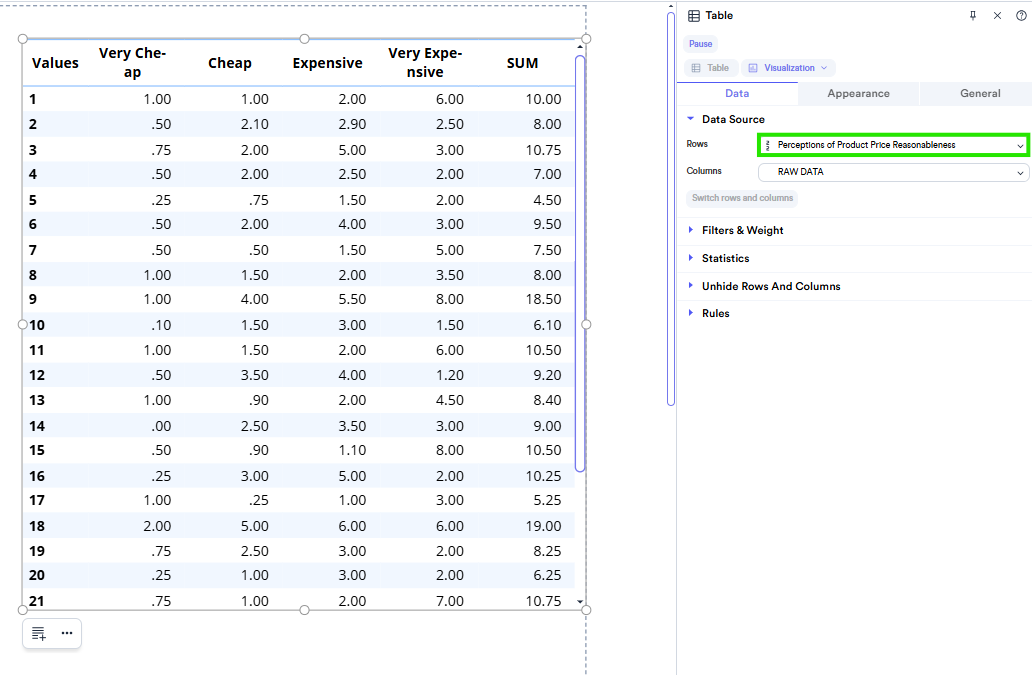Toggle from Table to Visualization view
The width and height of the screenshot is (1032, 675).
pyautogui.click(x=790, y=67)
